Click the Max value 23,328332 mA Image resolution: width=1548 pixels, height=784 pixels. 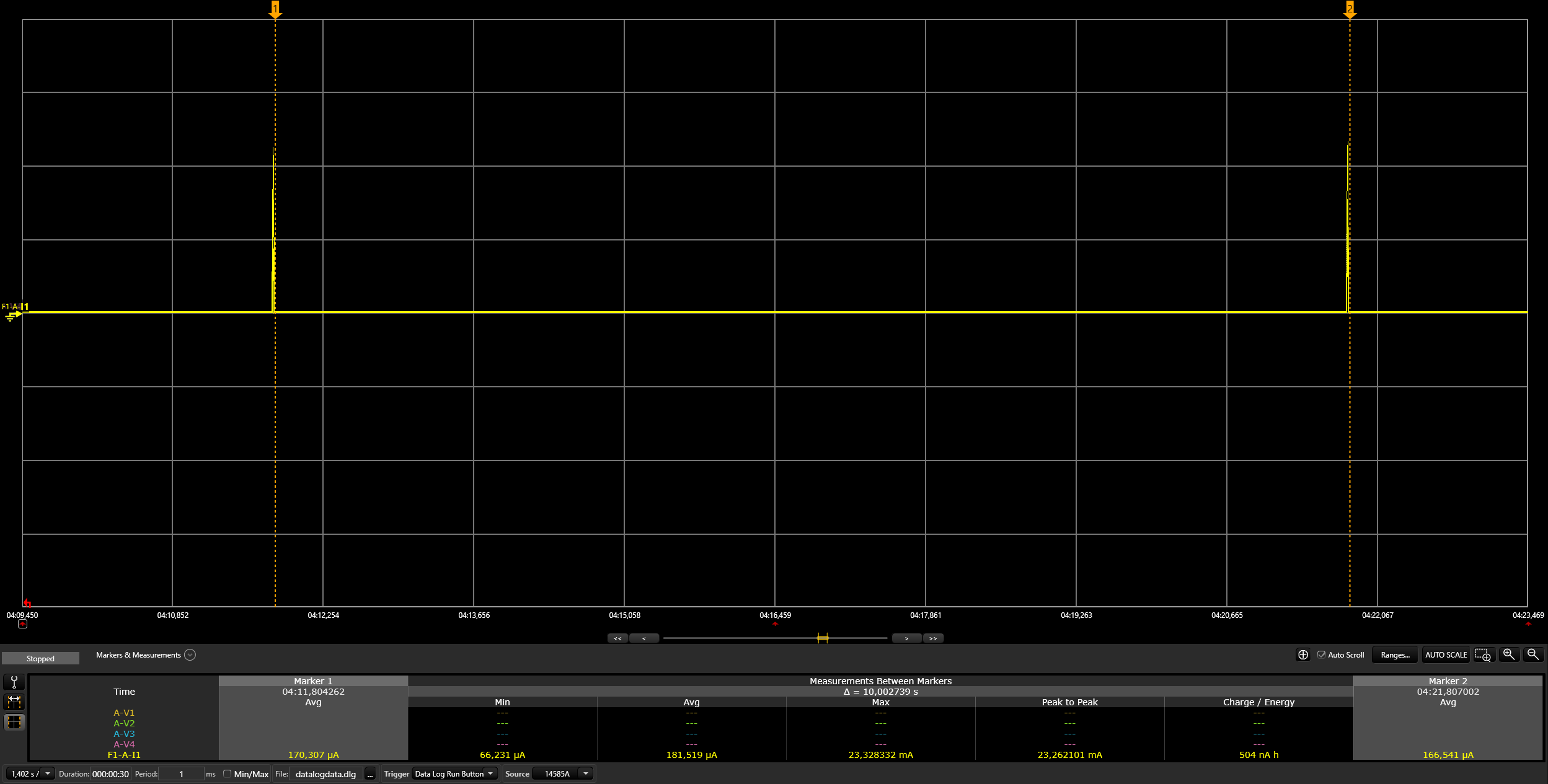pos(880,755)
